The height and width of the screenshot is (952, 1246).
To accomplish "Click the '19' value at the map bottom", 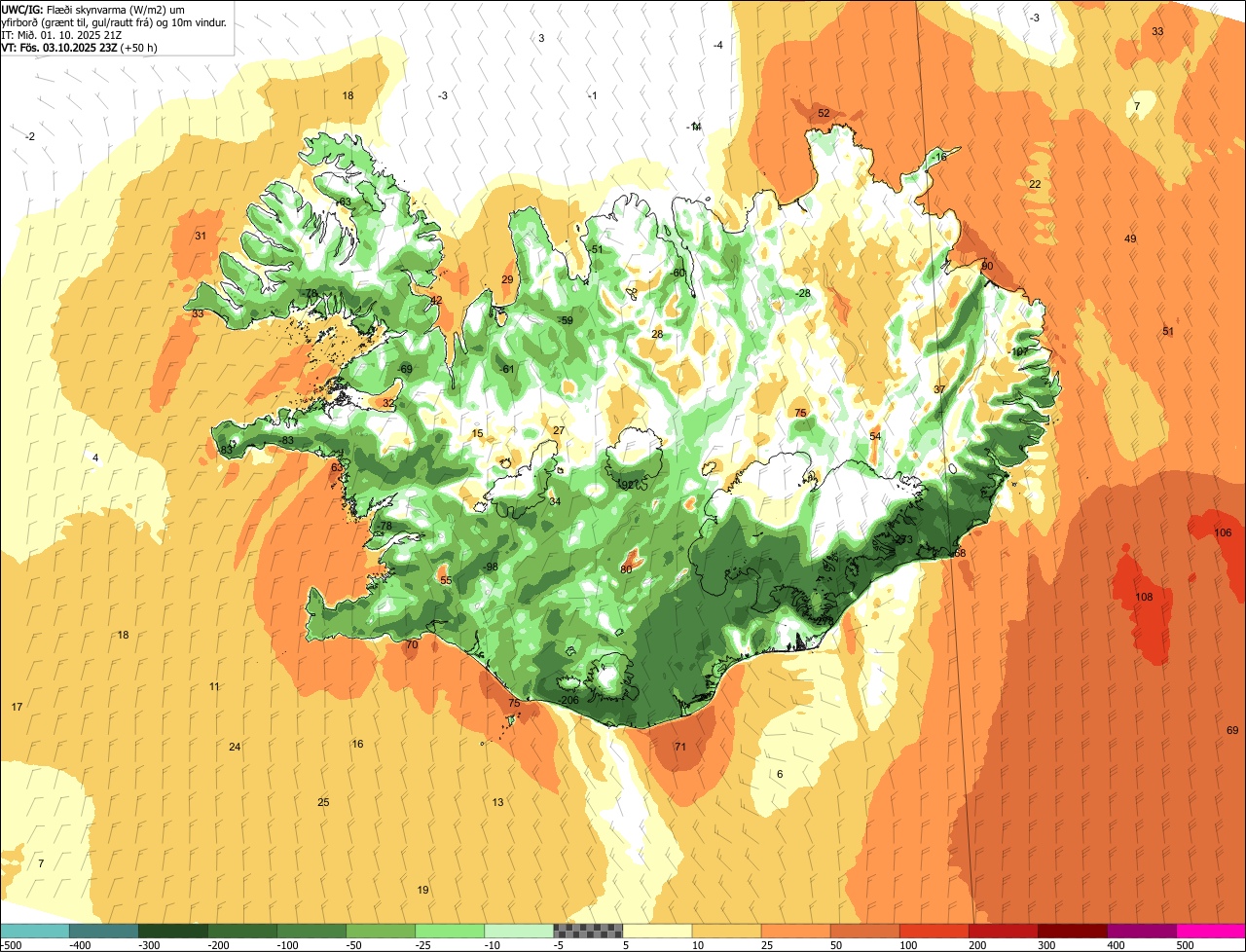I will (422, 890).
